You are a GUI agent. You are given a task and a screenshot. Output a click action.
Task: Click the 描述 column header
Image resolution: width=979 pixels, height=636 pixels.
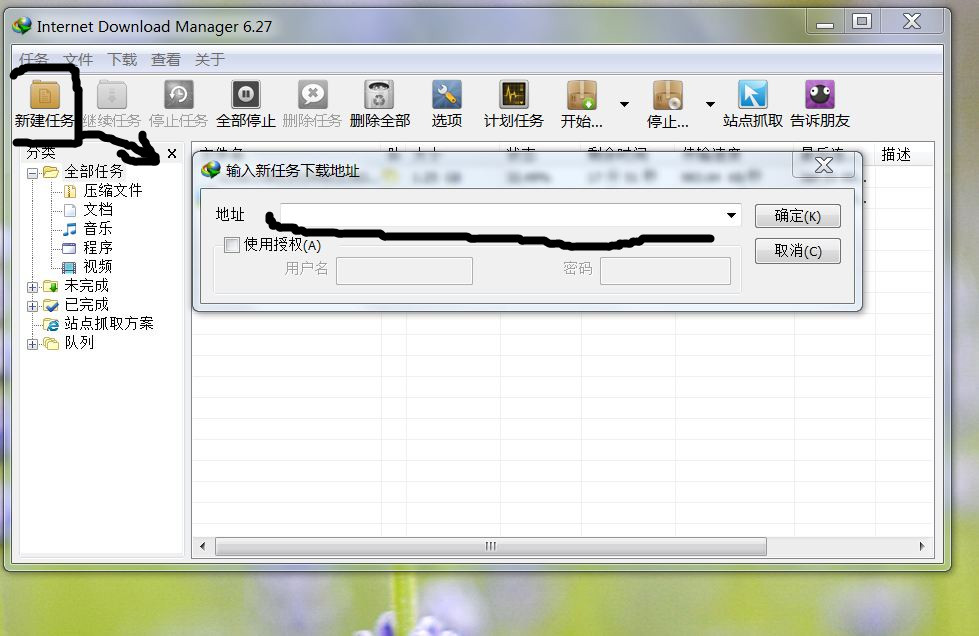click(896, 154)
